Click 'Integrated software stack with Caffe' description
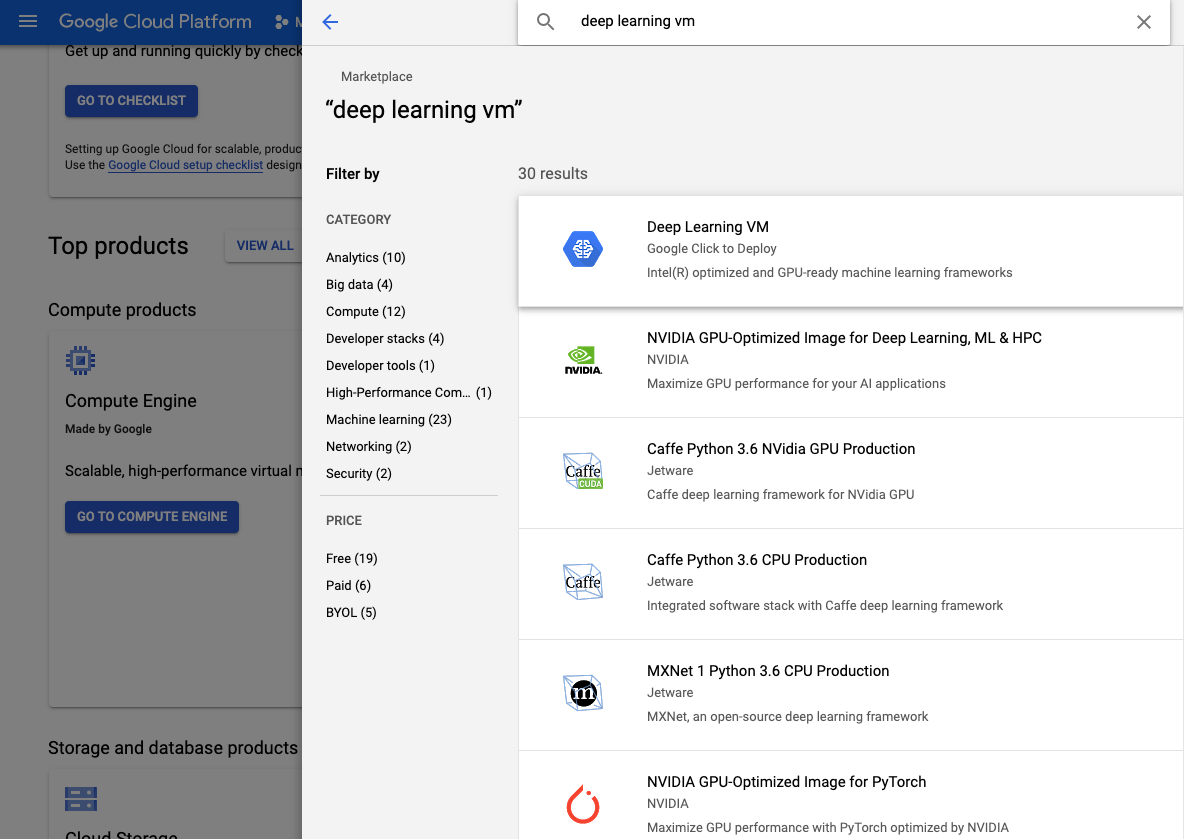 825,606
